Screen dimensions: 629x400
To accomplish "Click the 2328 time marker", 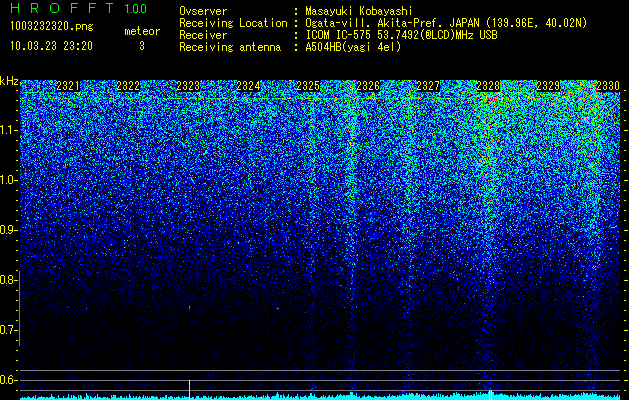I will [x=488, y=86].
